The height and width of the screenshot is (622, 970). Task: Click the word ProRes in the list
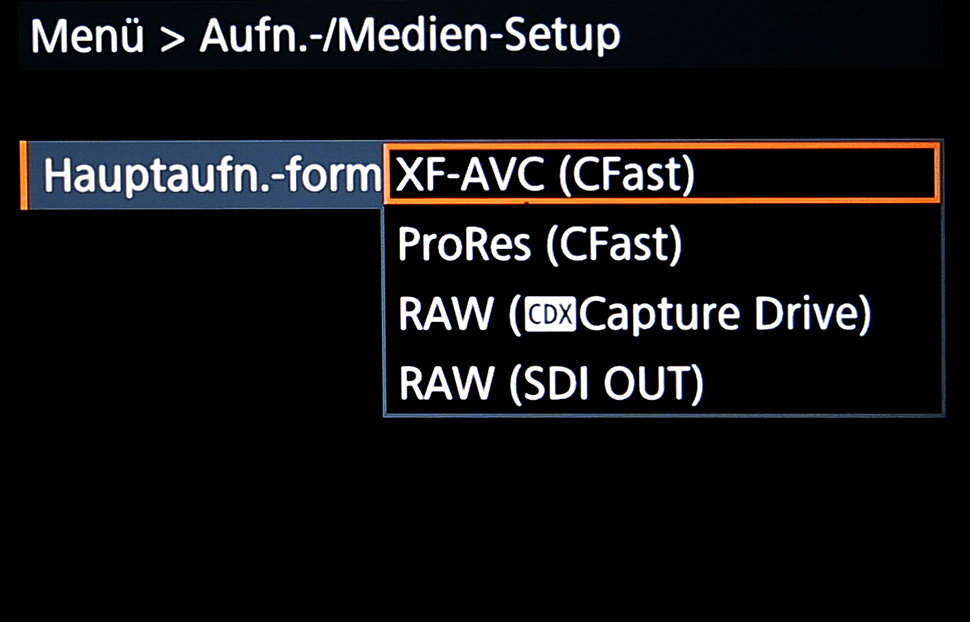tap(464, 244)
